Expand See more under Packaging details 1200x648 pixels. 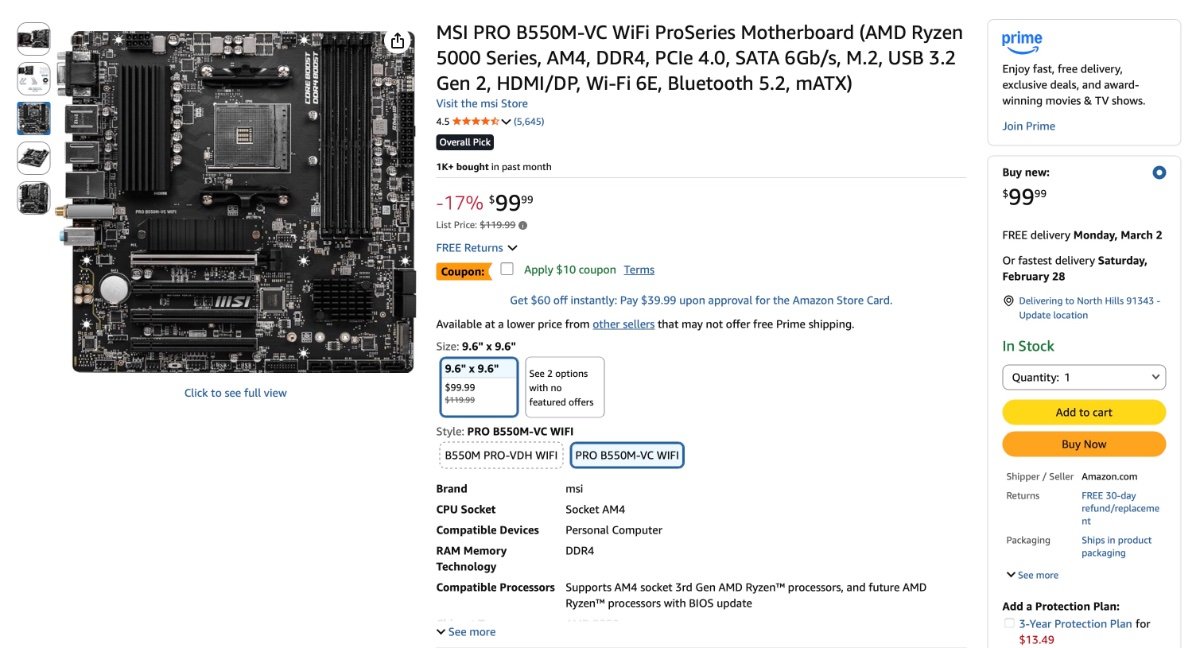[1032, 575]
